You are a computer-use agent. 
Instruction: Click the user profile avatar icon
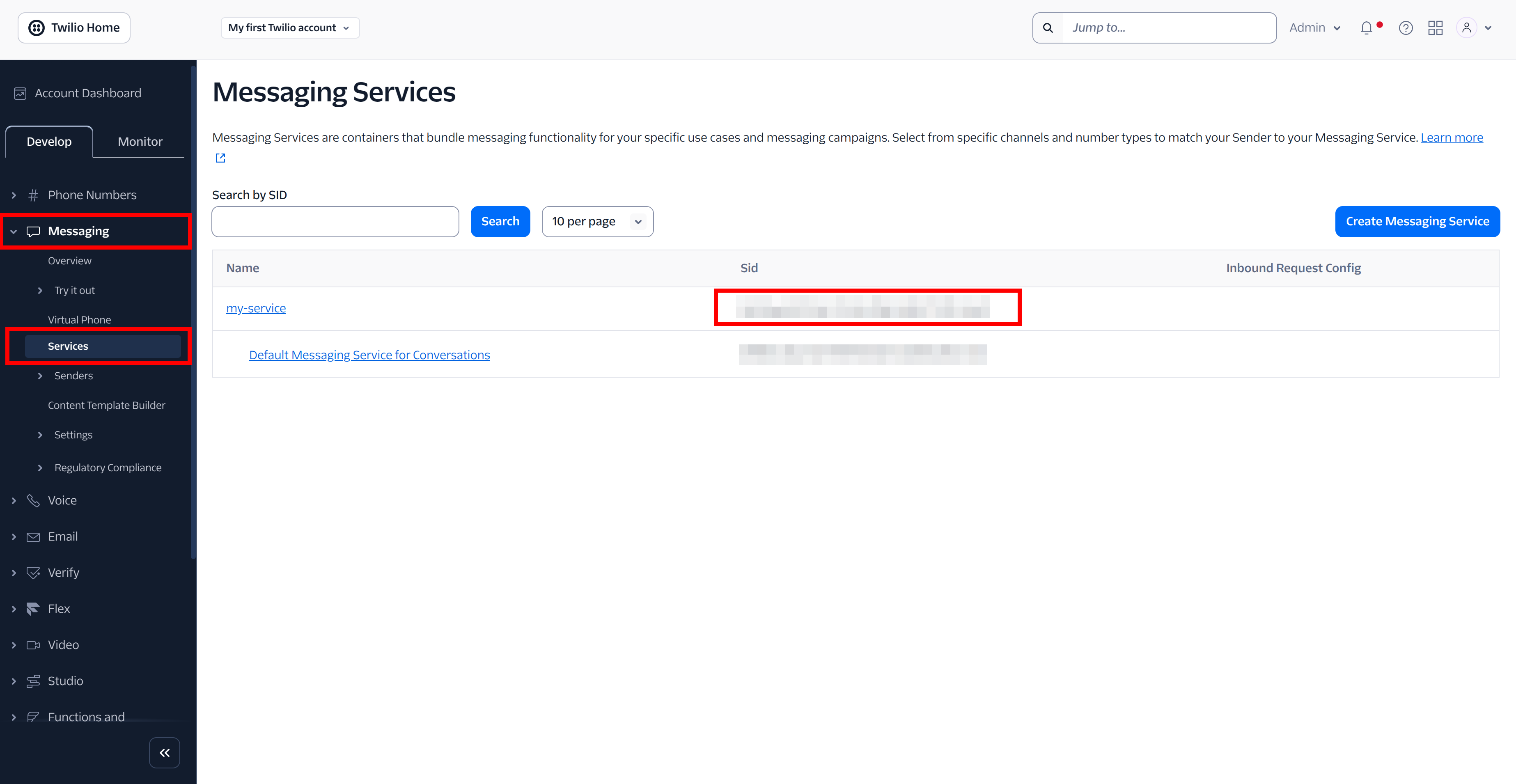click(x=1466, y=28)
